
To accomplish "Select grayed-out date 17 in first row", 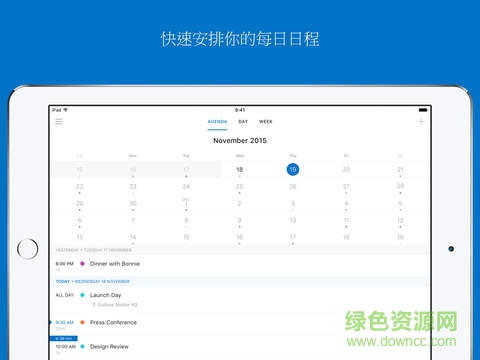I will (x=186, y=170).
